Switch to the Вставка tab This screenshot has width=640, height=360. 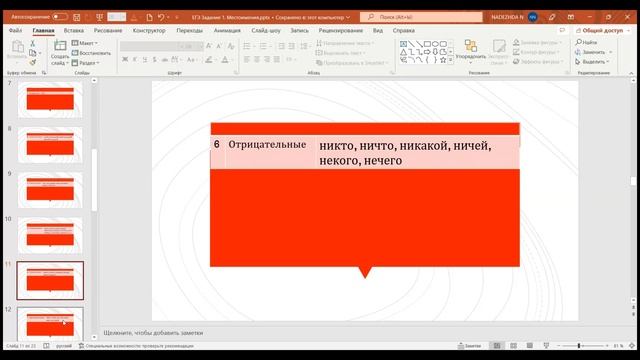click(74, 31)
